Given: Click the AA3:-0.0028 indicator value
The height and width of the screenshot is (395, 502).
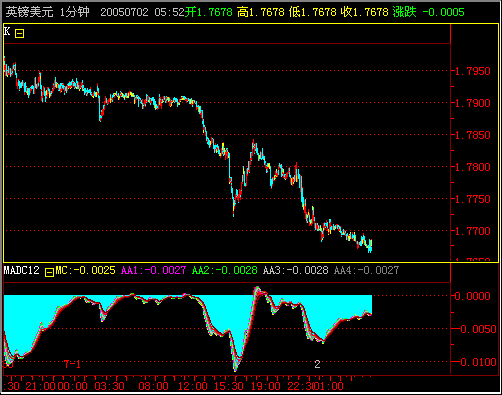Looking at the screenshot, I should click(x=296, y=270).
